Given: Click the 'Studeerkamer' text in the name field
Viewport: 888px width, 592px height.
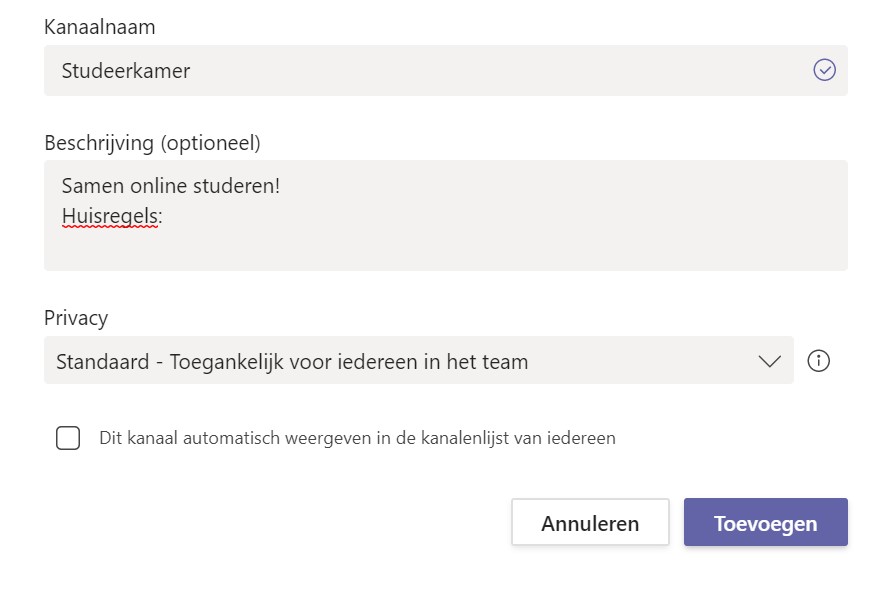Looking at the screenshot, I should tap(126, 71).
